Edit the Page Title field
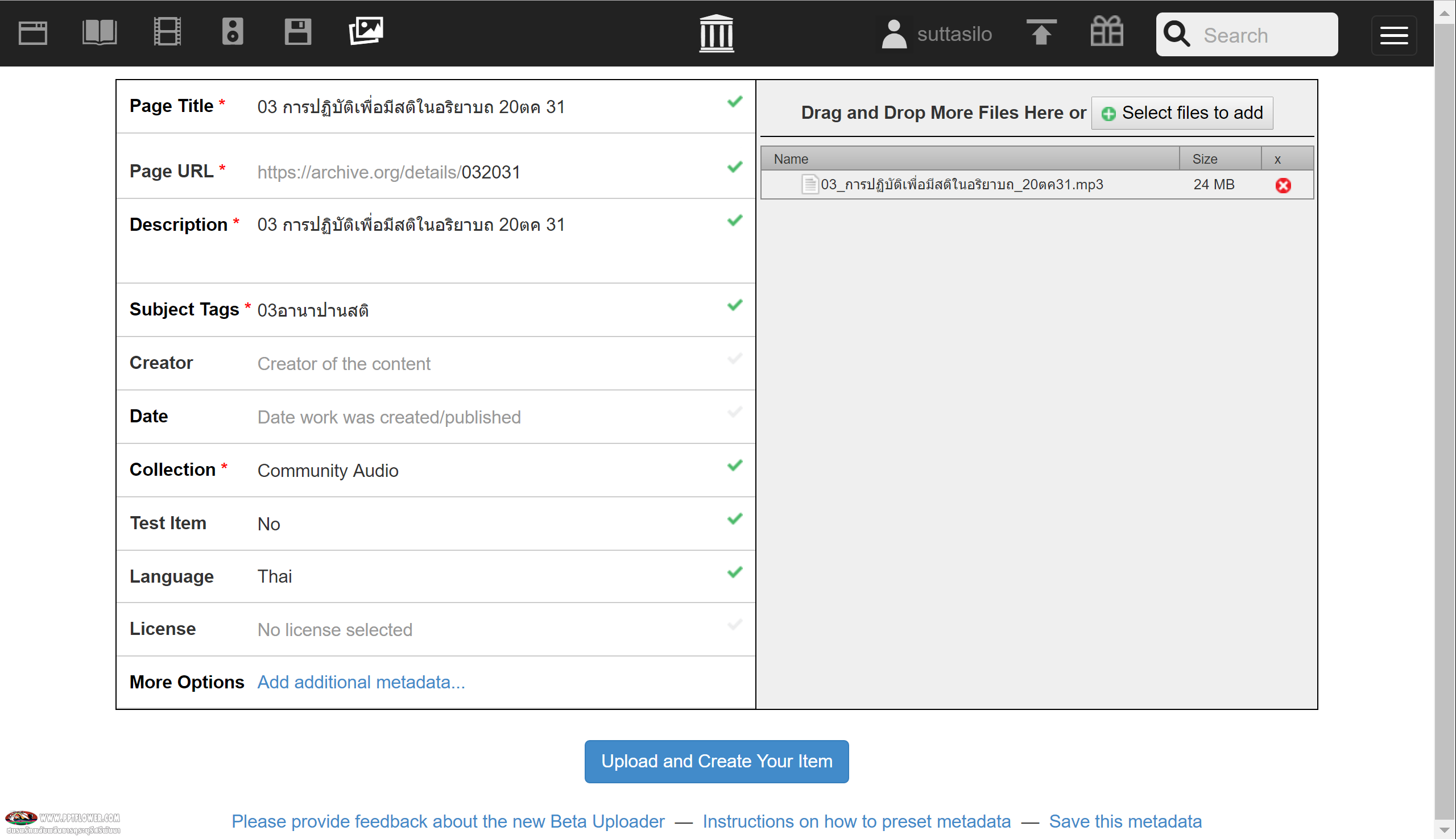 [411, 107]
